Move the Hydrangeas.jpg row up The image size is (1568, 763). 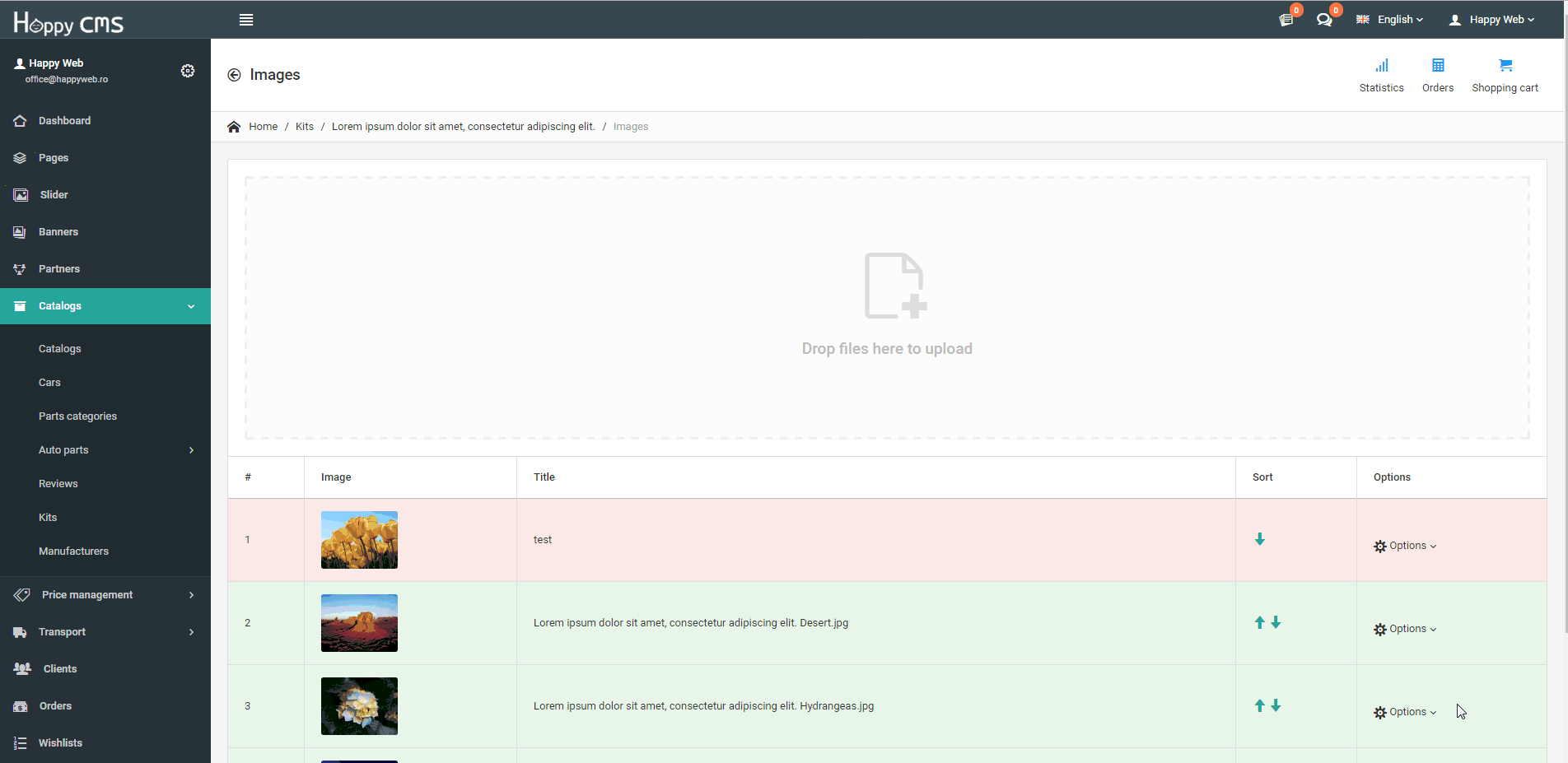coord(1259,705)
